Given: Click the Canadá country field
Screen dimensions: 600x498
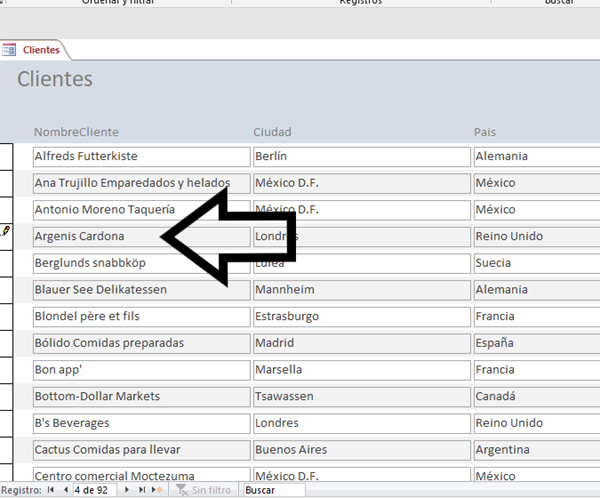Looking at the screenshot, I should pos(537,397).
